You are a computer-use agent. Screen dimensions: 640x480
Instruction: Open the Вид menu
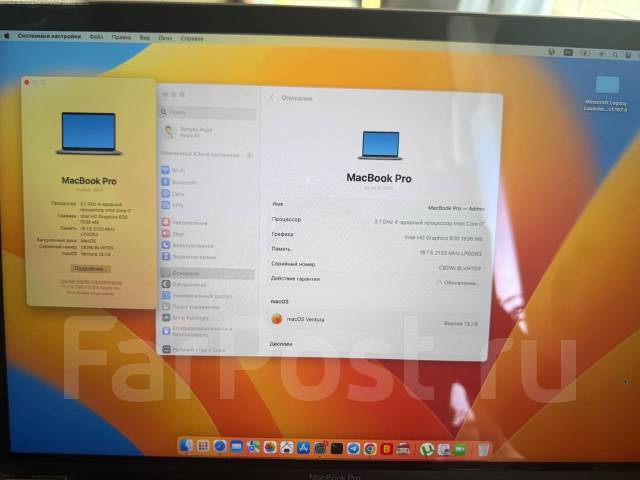click(x=144, y=38)
